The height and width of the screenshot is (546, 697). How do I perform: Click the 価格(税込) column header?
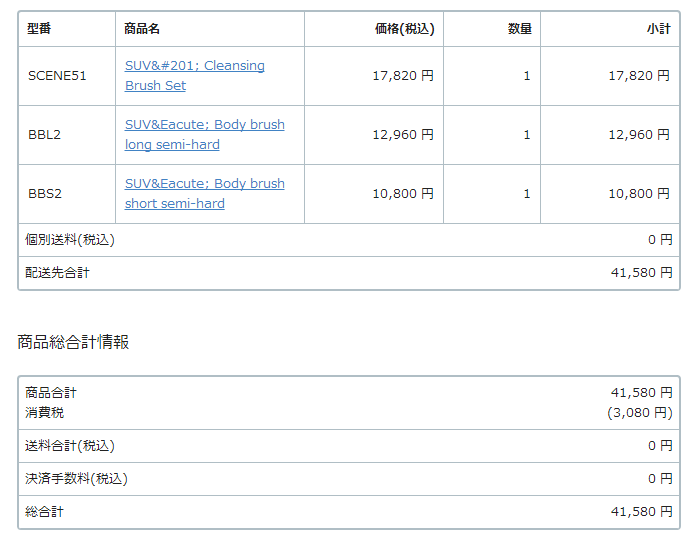pos(404,29)
